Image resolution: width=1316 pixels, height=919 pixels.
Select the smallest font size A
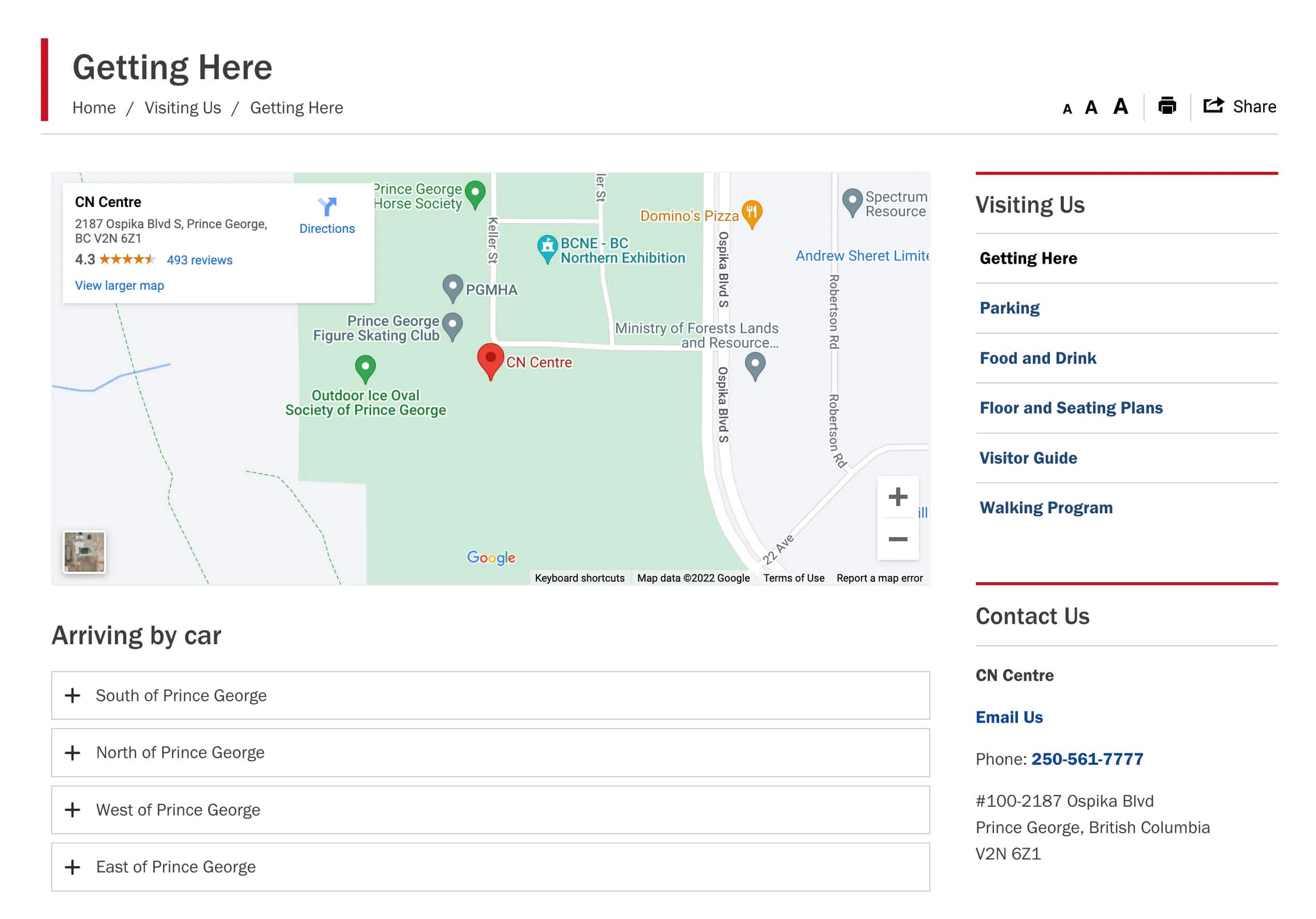(x=1066, y=109)
